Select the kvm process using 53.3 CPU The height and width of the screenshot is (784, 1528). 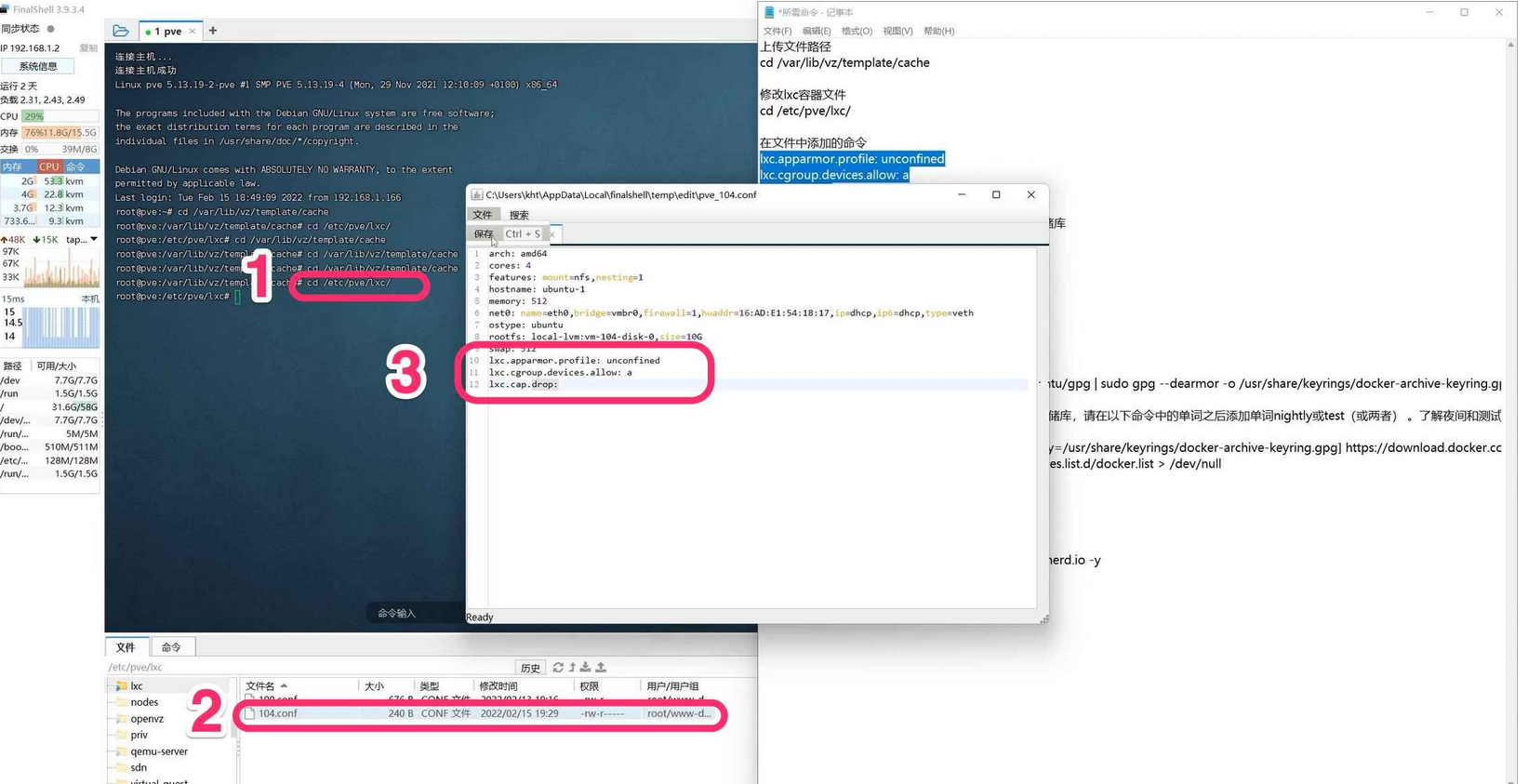click(50, 181)
